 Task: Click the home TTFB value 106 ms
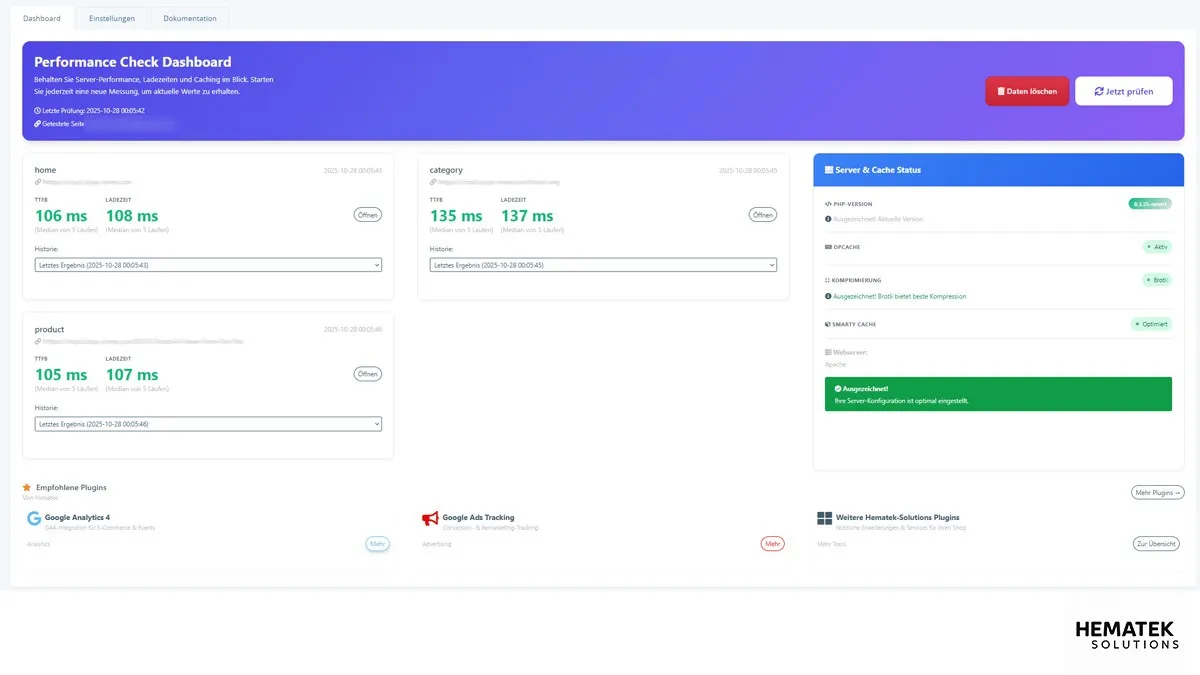point(61,215)
